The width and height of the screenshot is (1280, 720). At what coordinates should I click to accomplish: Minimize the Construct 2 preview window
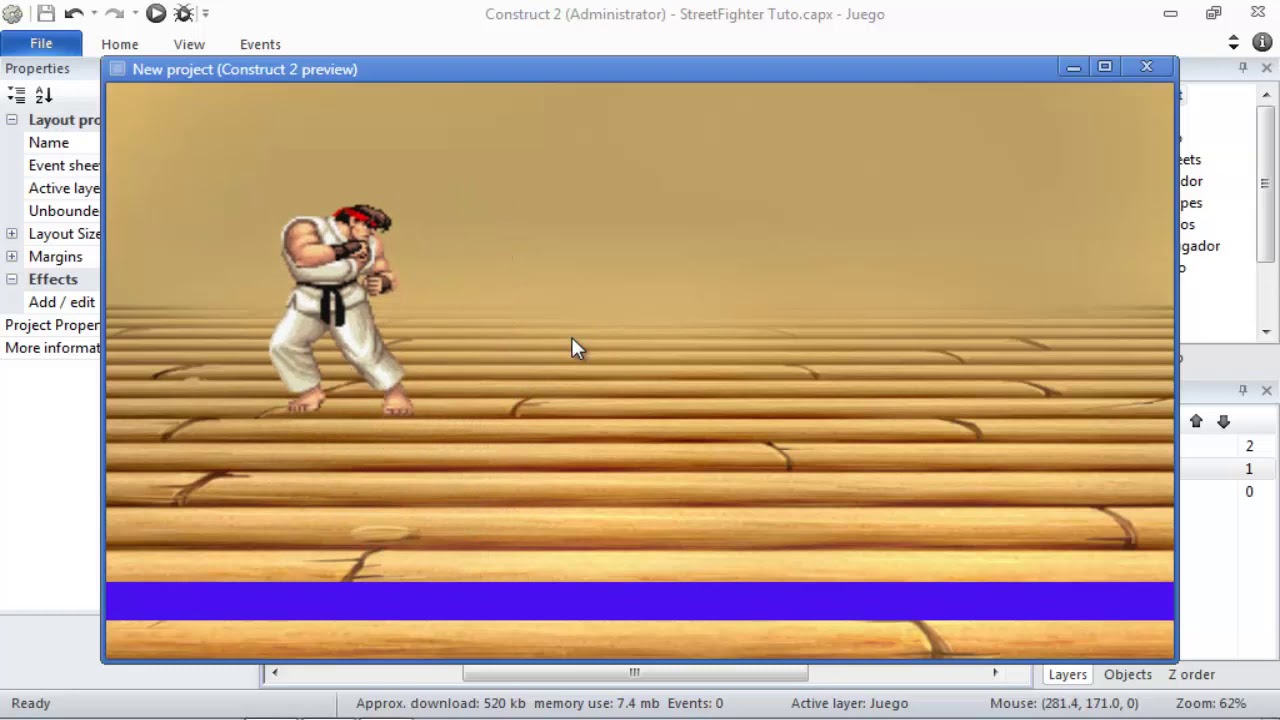pyautogui.click(x=1073, y=67)
